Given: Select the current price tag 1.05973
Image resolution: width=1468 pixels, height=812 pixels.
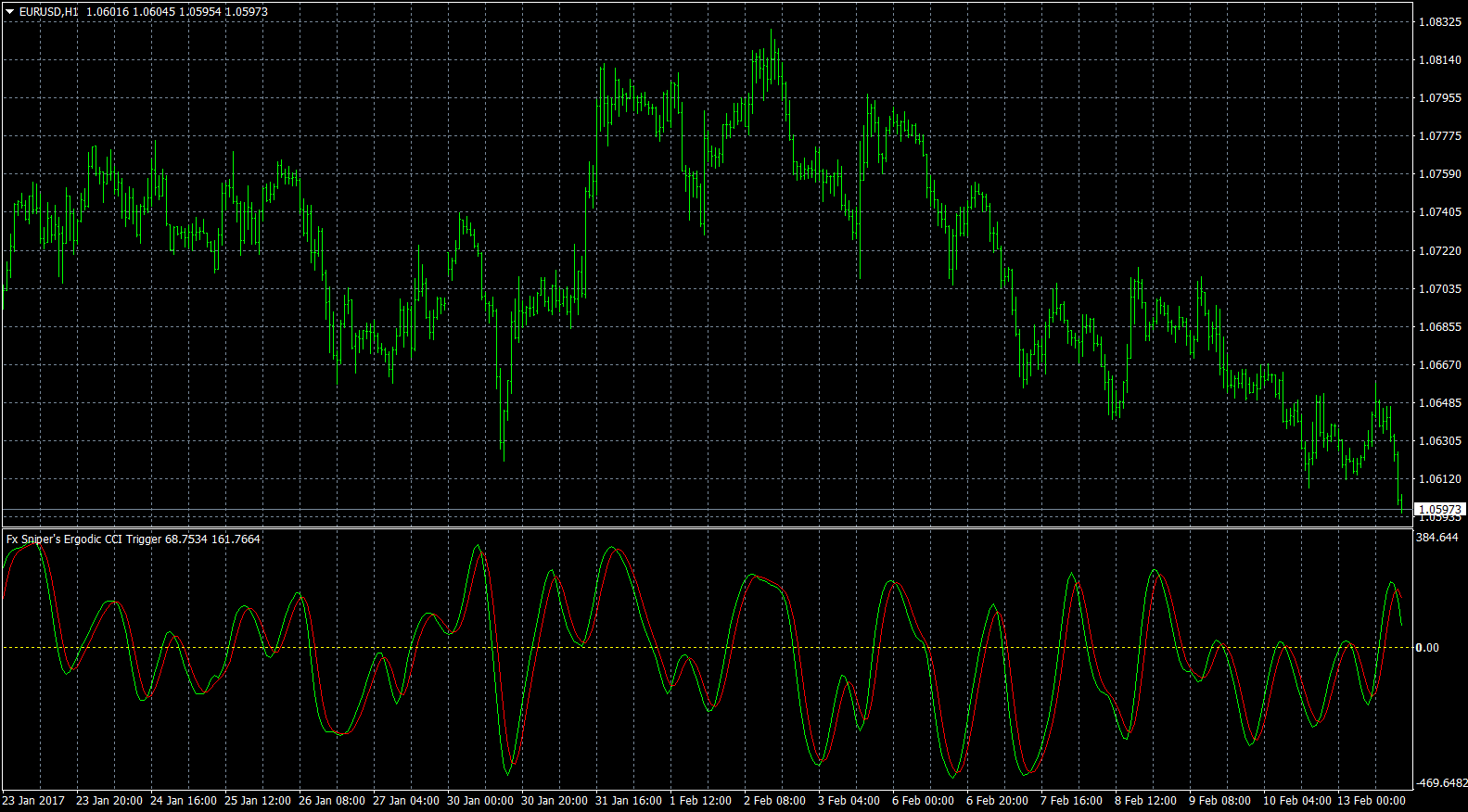Looking at the screenshot, I should [1440, 510].
